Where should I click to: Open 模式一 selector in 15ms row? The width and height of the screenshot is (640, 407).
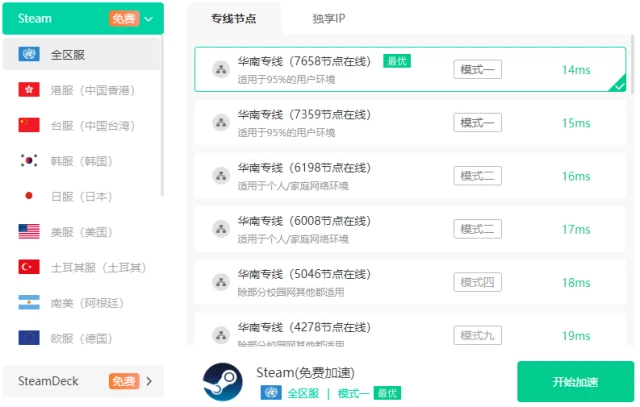pos(477,122)
